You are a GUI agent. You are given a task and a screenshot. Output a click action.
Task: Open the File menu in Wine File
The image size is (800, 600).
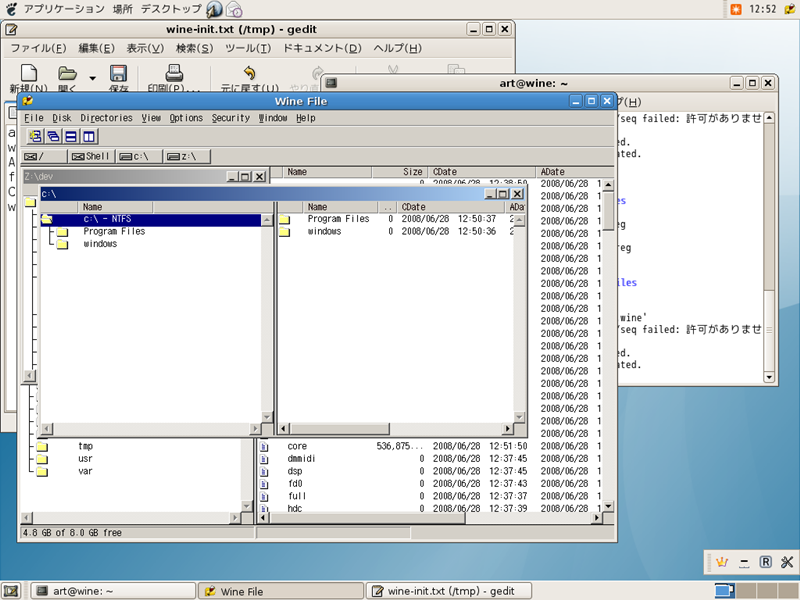tap(34, 118)
